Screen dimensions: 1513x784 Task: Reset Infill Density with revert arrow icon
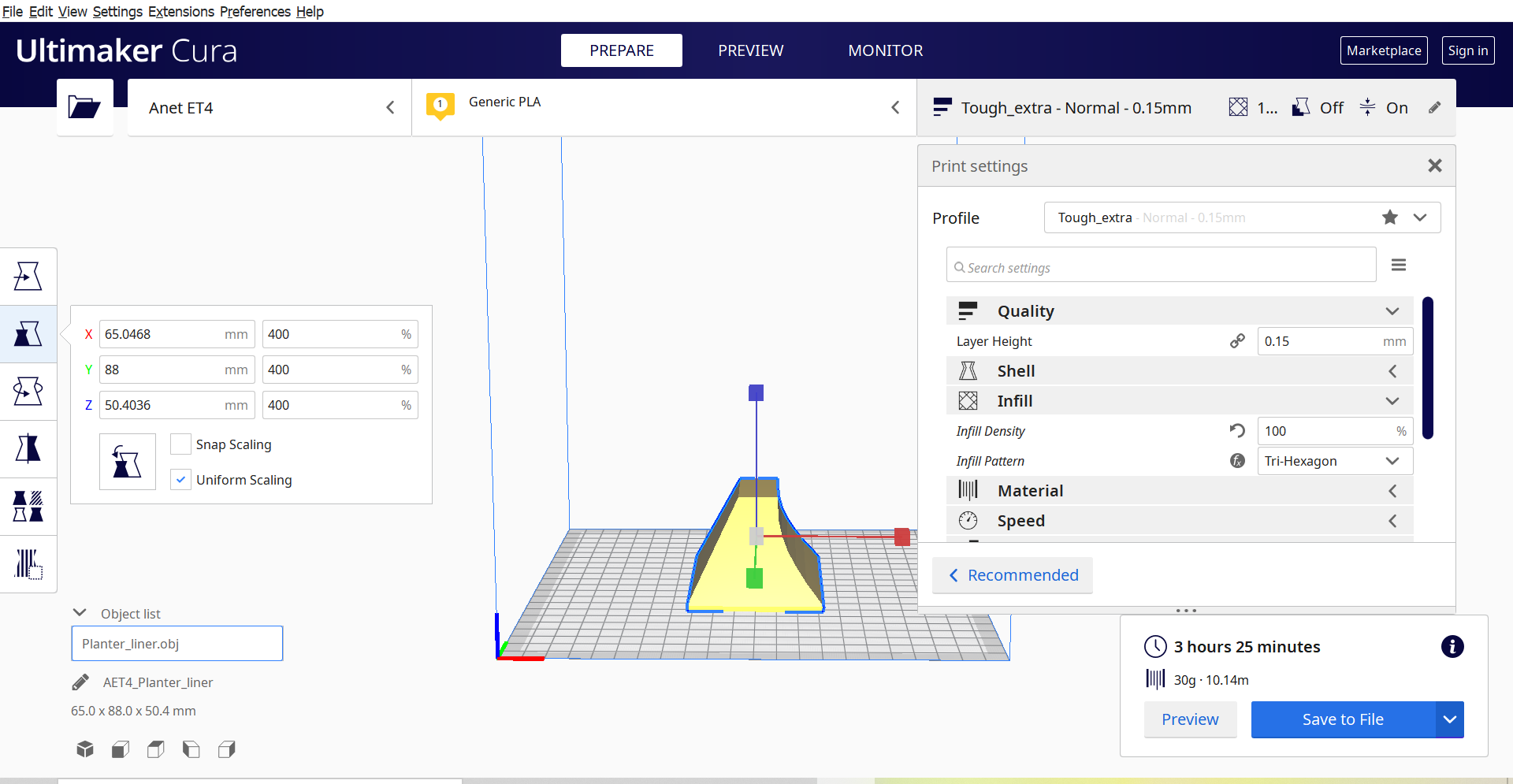(x=1237, y=431)
